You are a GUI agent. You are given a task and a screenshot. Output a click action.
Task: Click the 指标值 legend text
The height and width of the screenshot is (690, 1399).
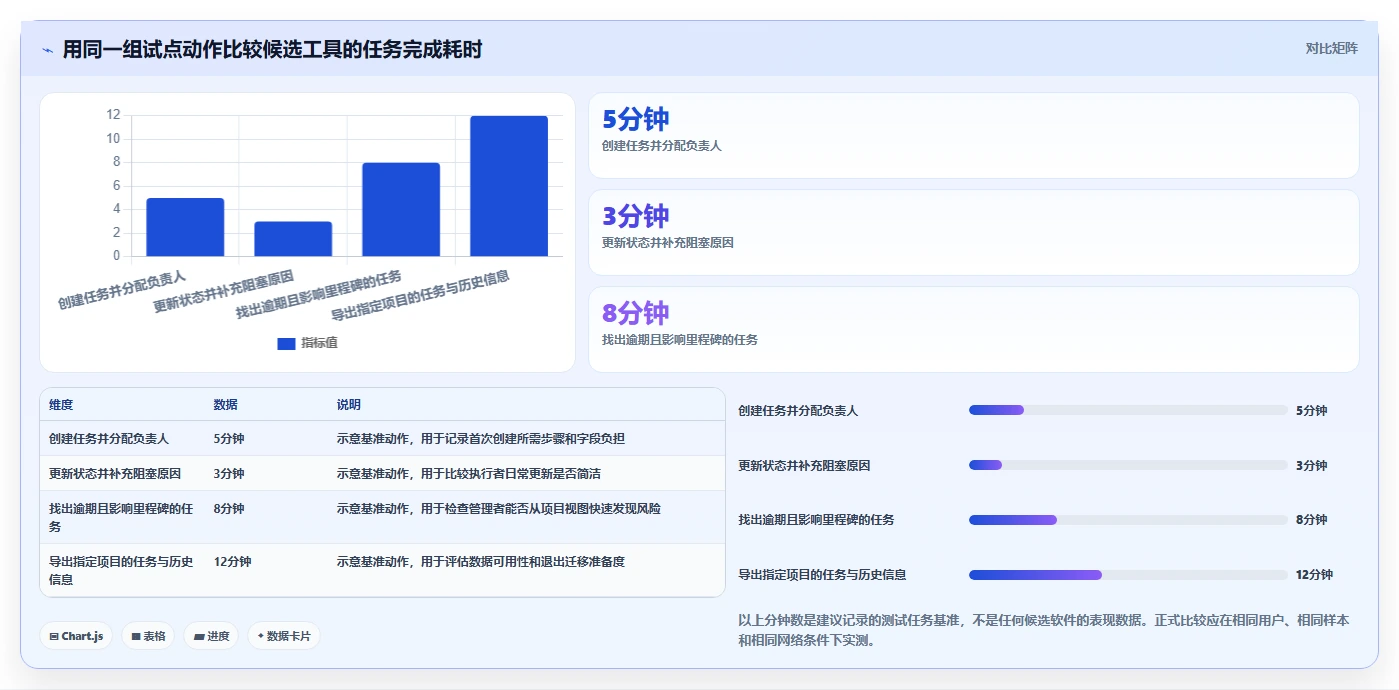click(319, 343)
